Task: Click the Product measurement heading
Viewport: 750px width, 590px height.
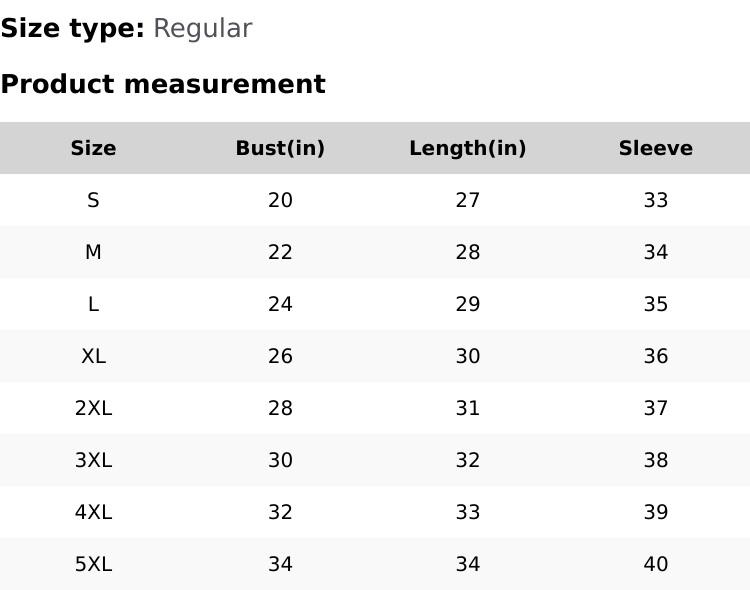Action: click(163, 84)
